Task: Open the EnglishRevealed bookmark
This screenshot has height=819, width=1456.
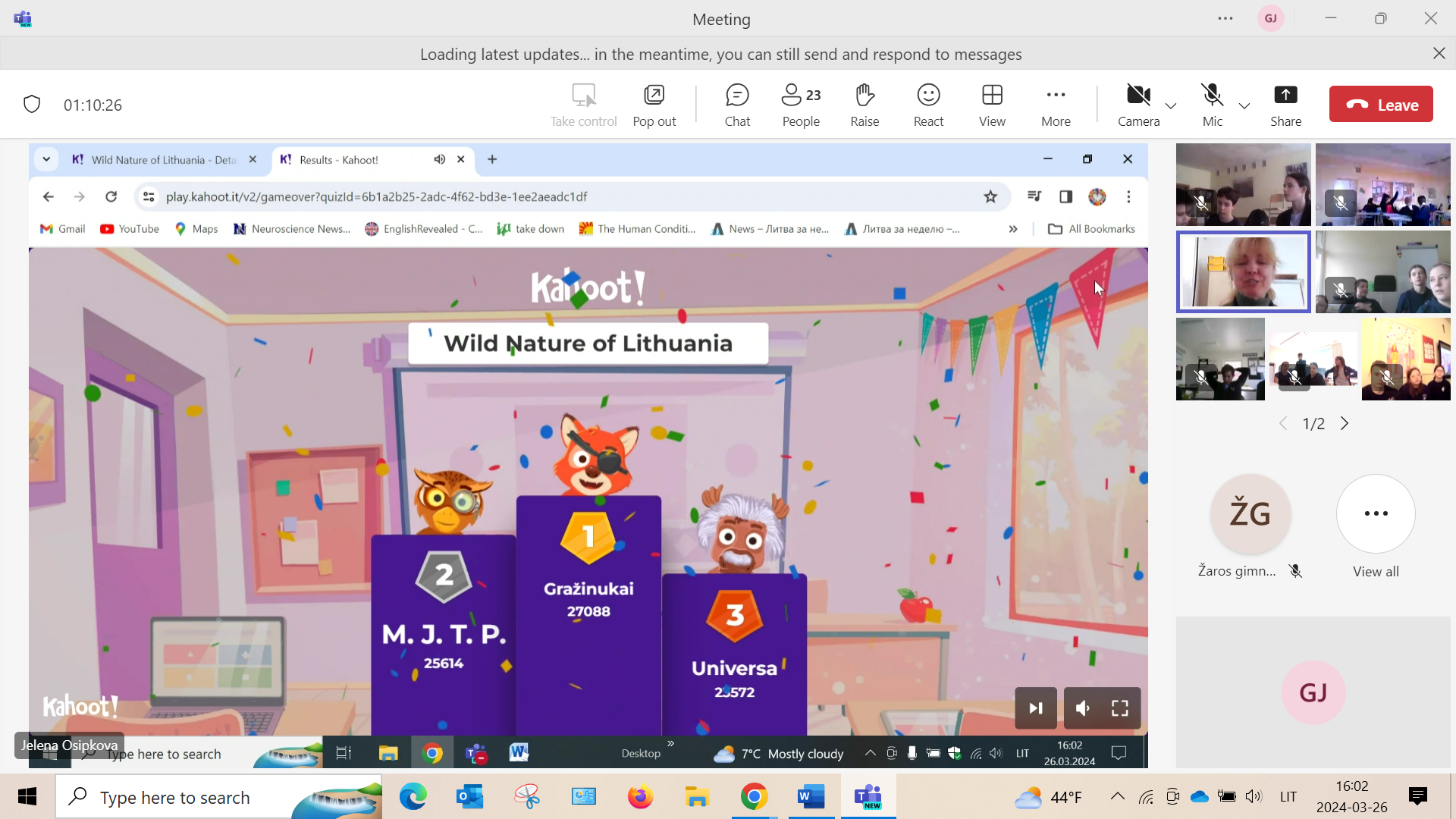Action: [424, 229]
